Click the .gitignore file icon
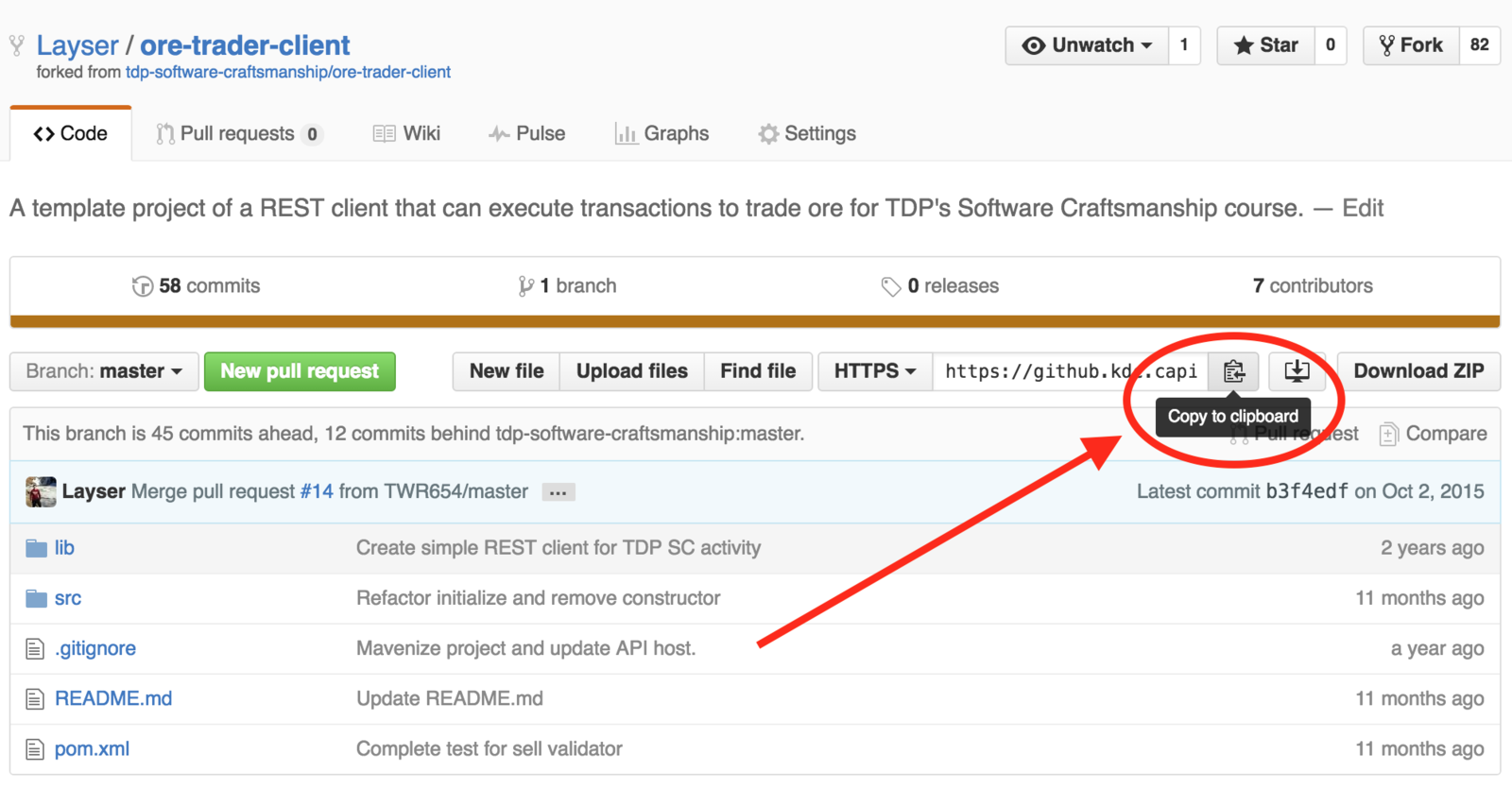 35,649
